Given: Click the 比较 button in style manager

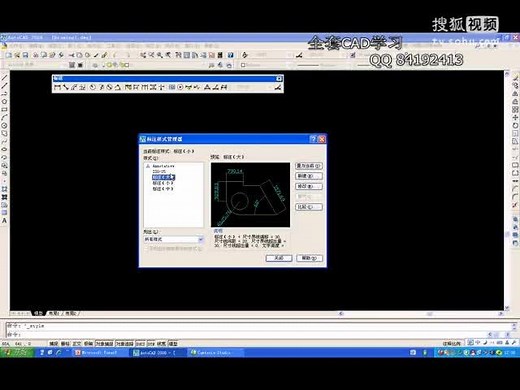Looking at the screenshot, I should point(309,207).
